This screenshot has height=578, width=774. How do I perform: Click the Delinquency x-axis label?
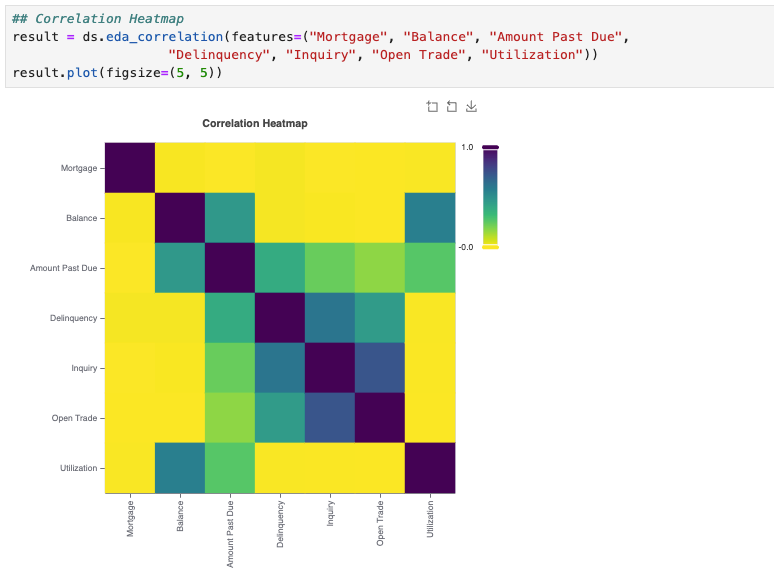[x=280, y=524]
